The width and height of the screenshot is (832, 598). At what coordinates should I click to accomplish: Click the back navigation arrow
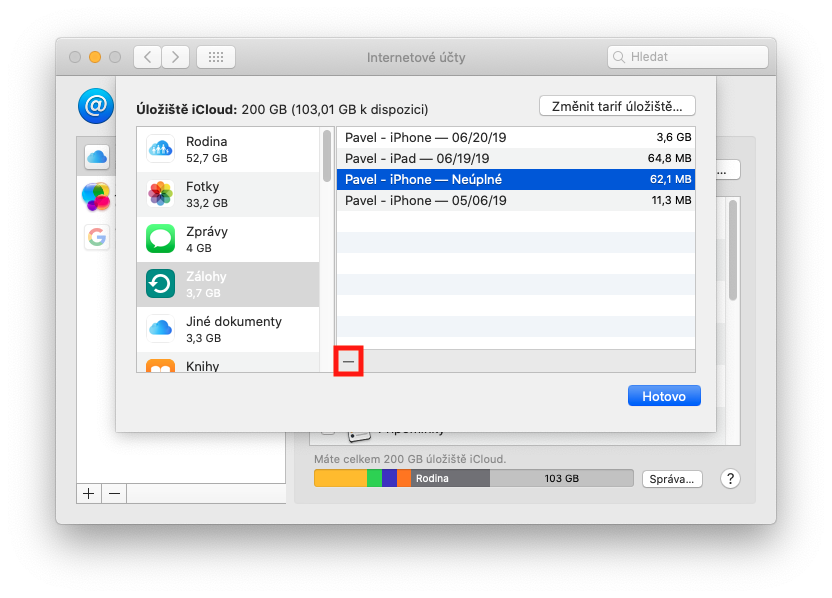coord(148,57)
